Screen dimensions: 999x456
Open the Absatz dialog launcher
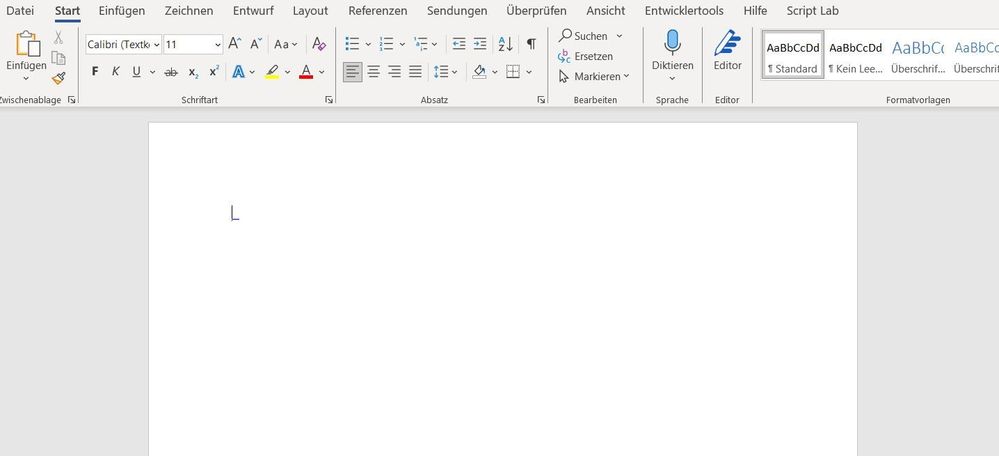tap(541, 100)
